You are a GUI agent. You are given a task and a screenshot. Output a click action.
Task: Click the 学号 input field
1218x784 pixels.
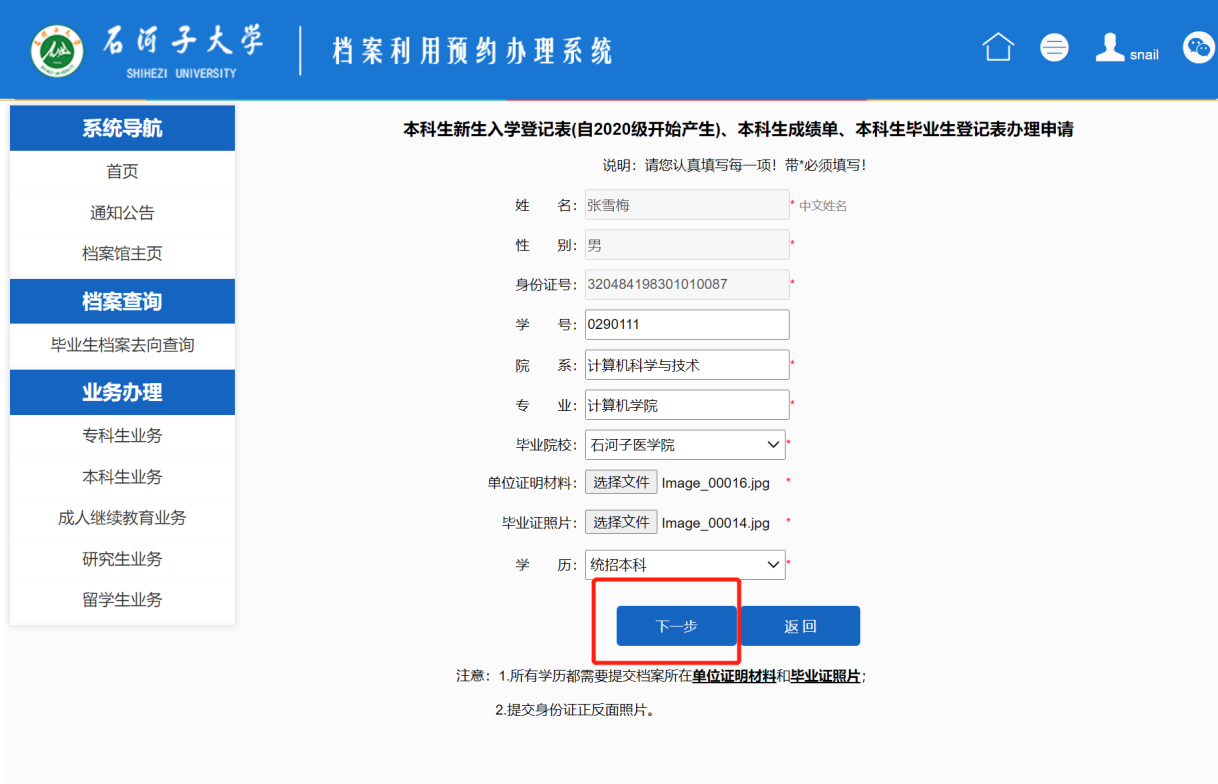(687, 325)
